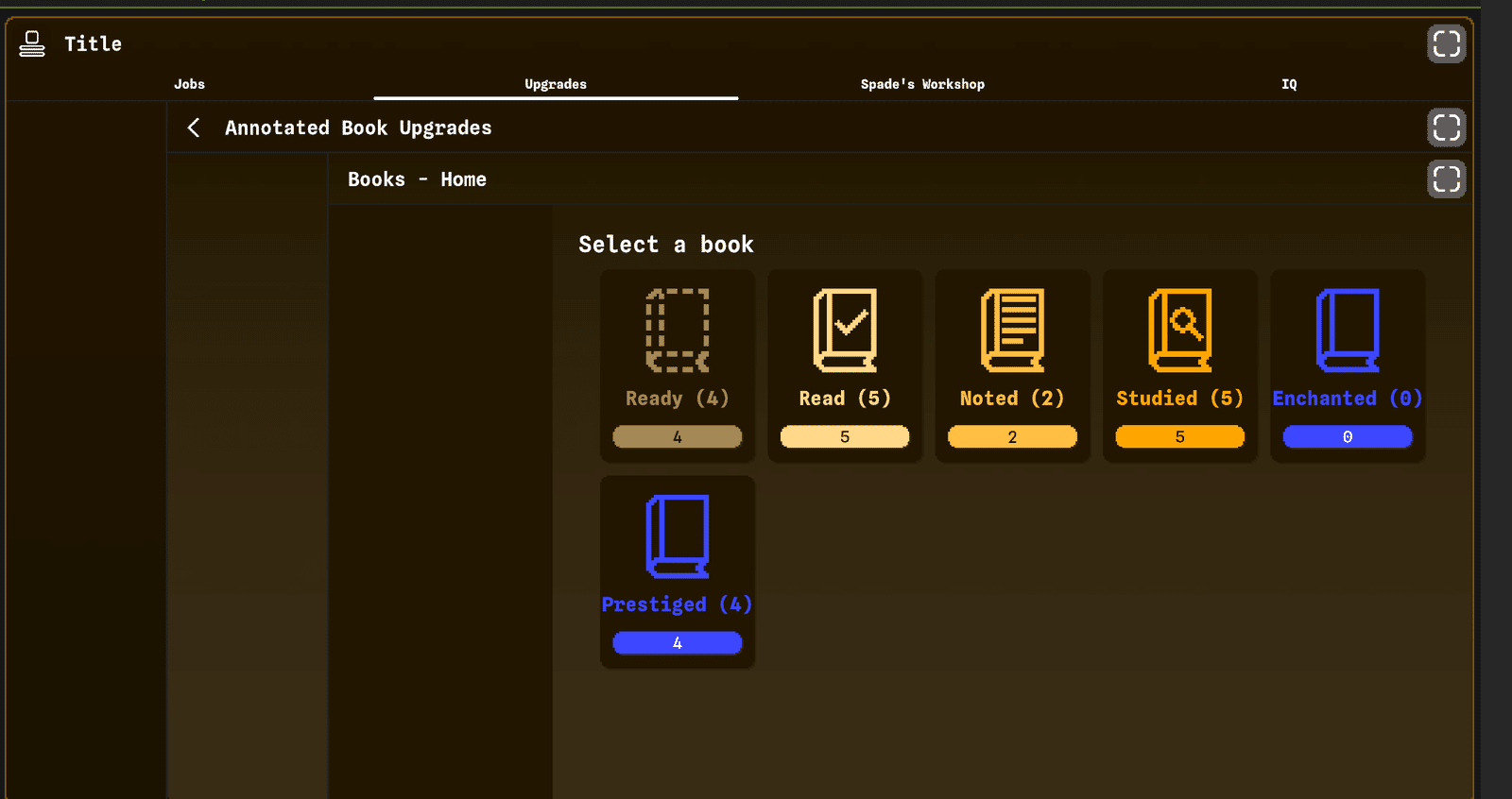Click the Annotated Book Upgrades heading
Screen dimensions: 1512x799
(358, 127)
